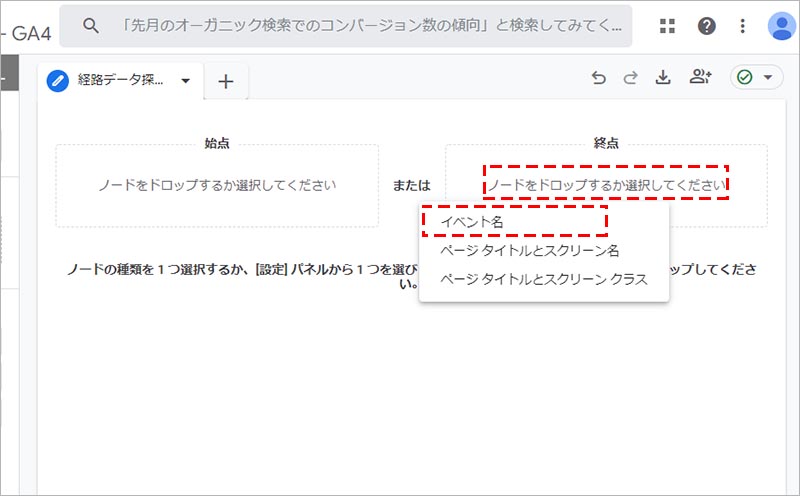The width and height of the screenshot is (800, 496).
Task: Open the help question mark icon
Action: (707, 26)
